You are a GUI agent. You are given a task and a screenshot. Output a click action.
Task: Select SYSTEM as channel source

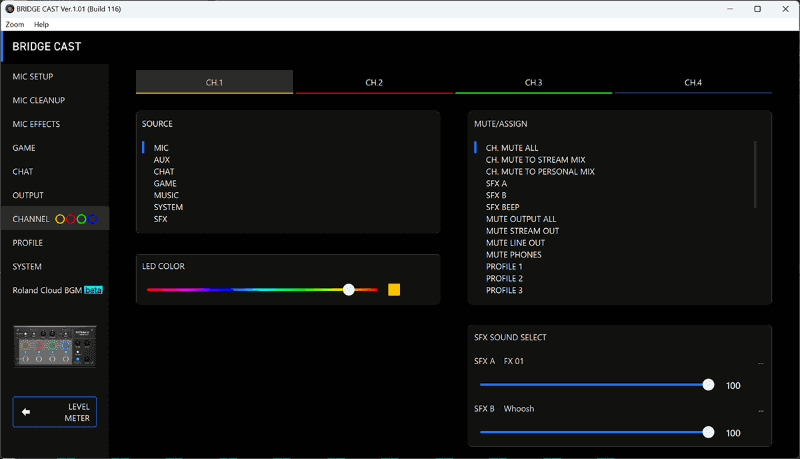168,207
